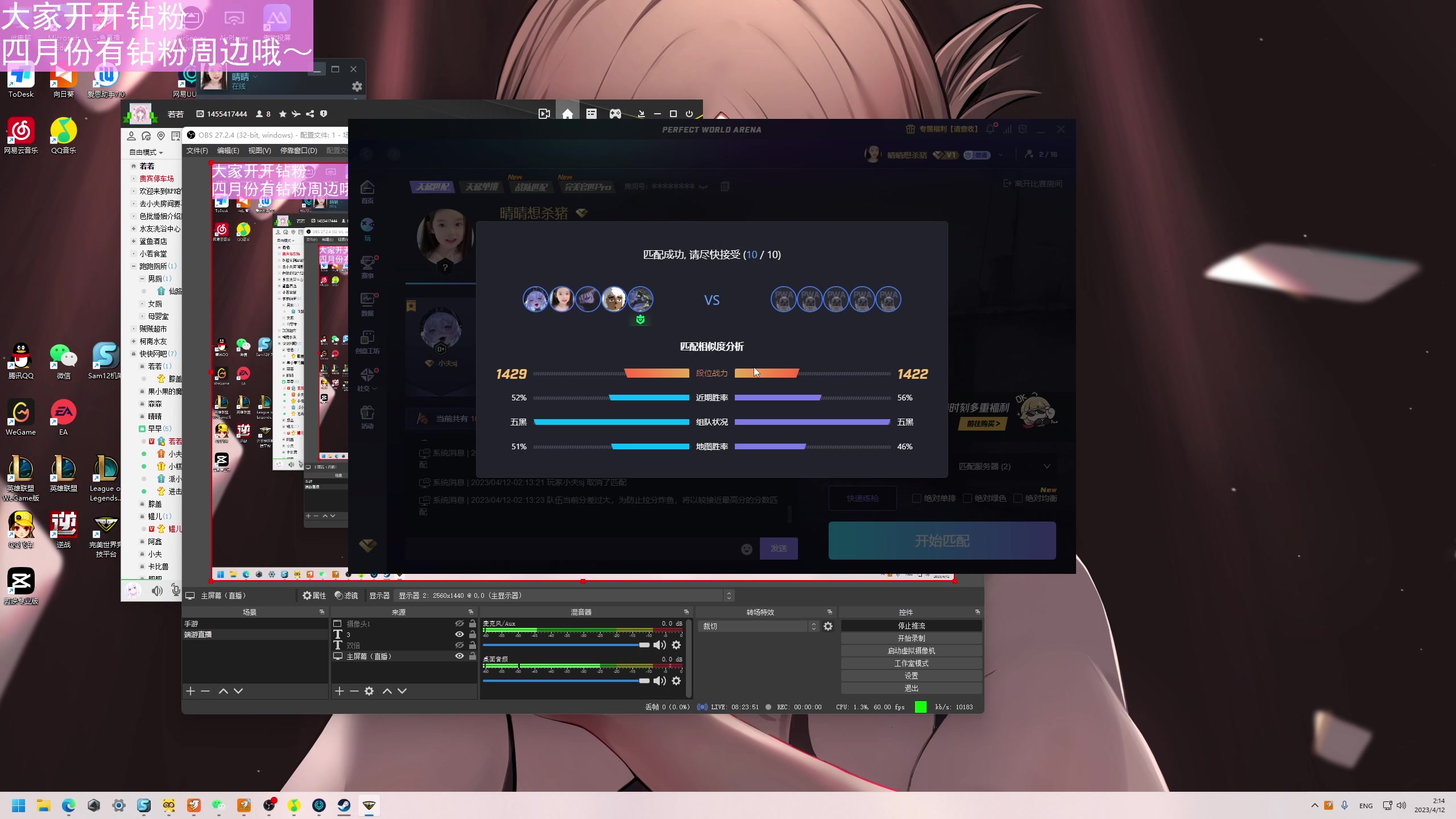Click the YY share icon in header
This screenshot has width=1456, height=819.
click(310, 114)
